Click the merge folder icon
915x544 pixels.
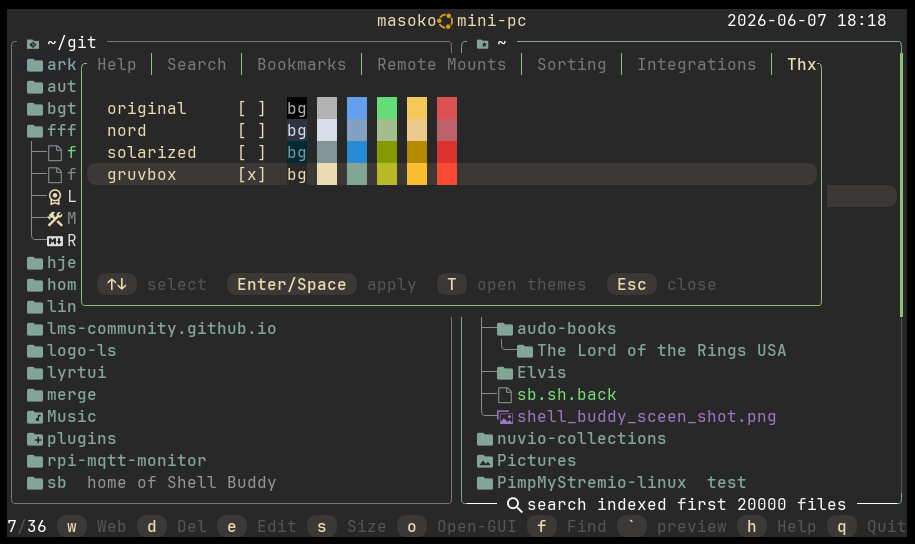click(x=35, y=395)
